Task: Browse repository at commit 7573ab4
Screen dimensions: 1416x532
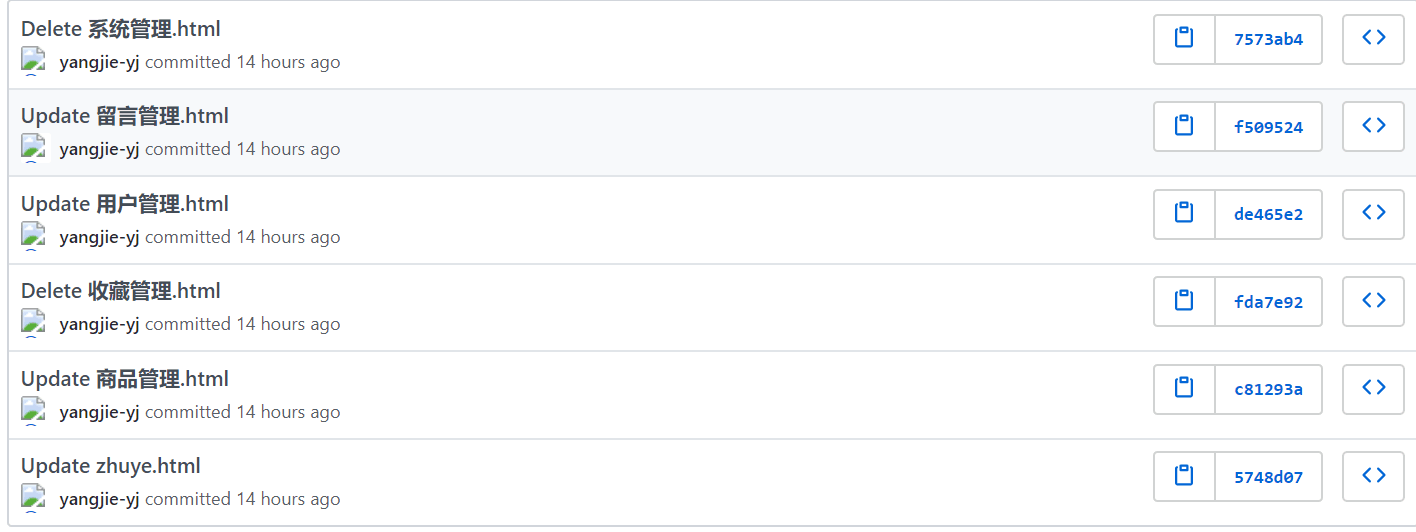Action: [1373, 39]
